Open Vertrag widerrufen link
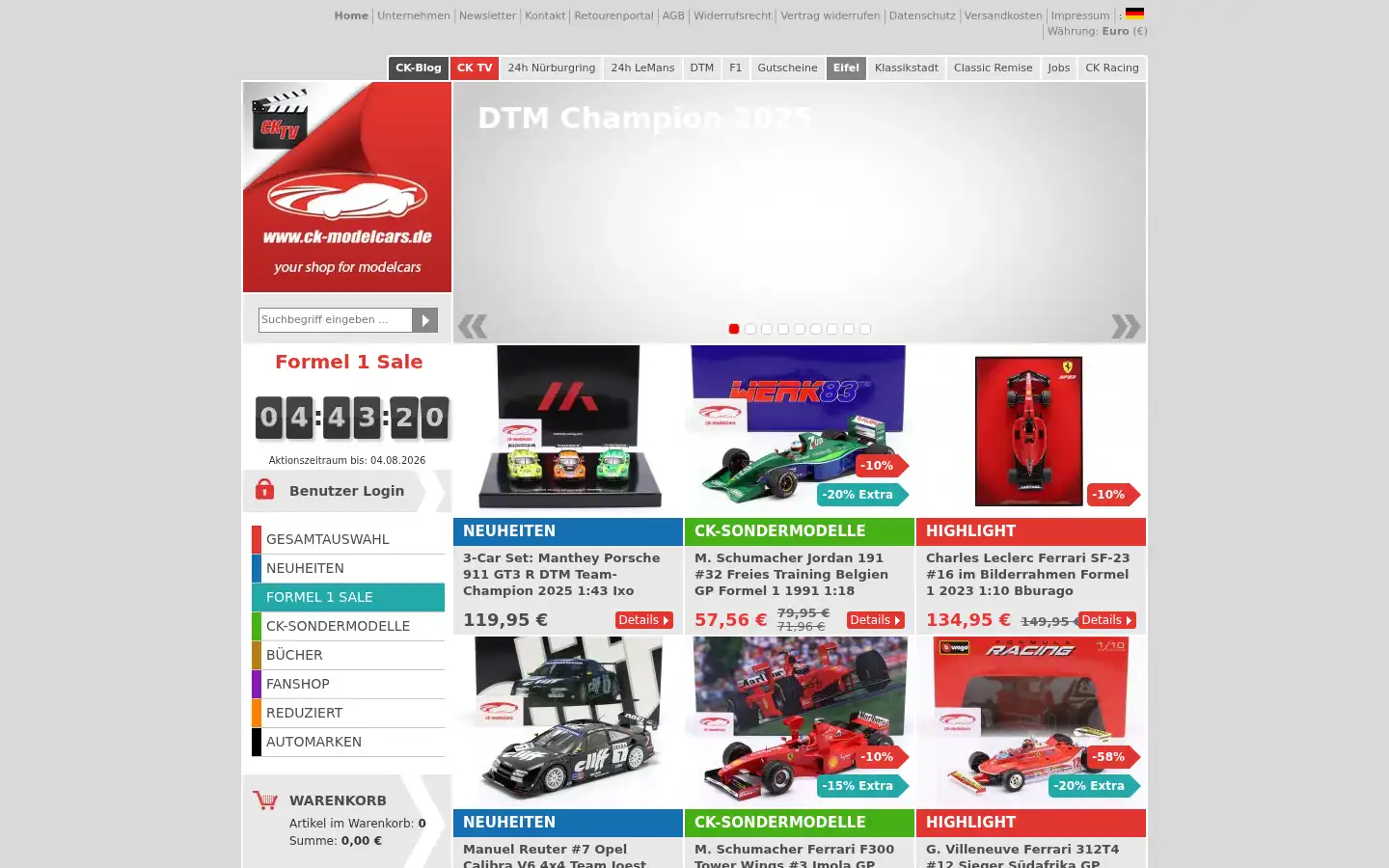The image size is (1389, 868). tap(831, 15)
